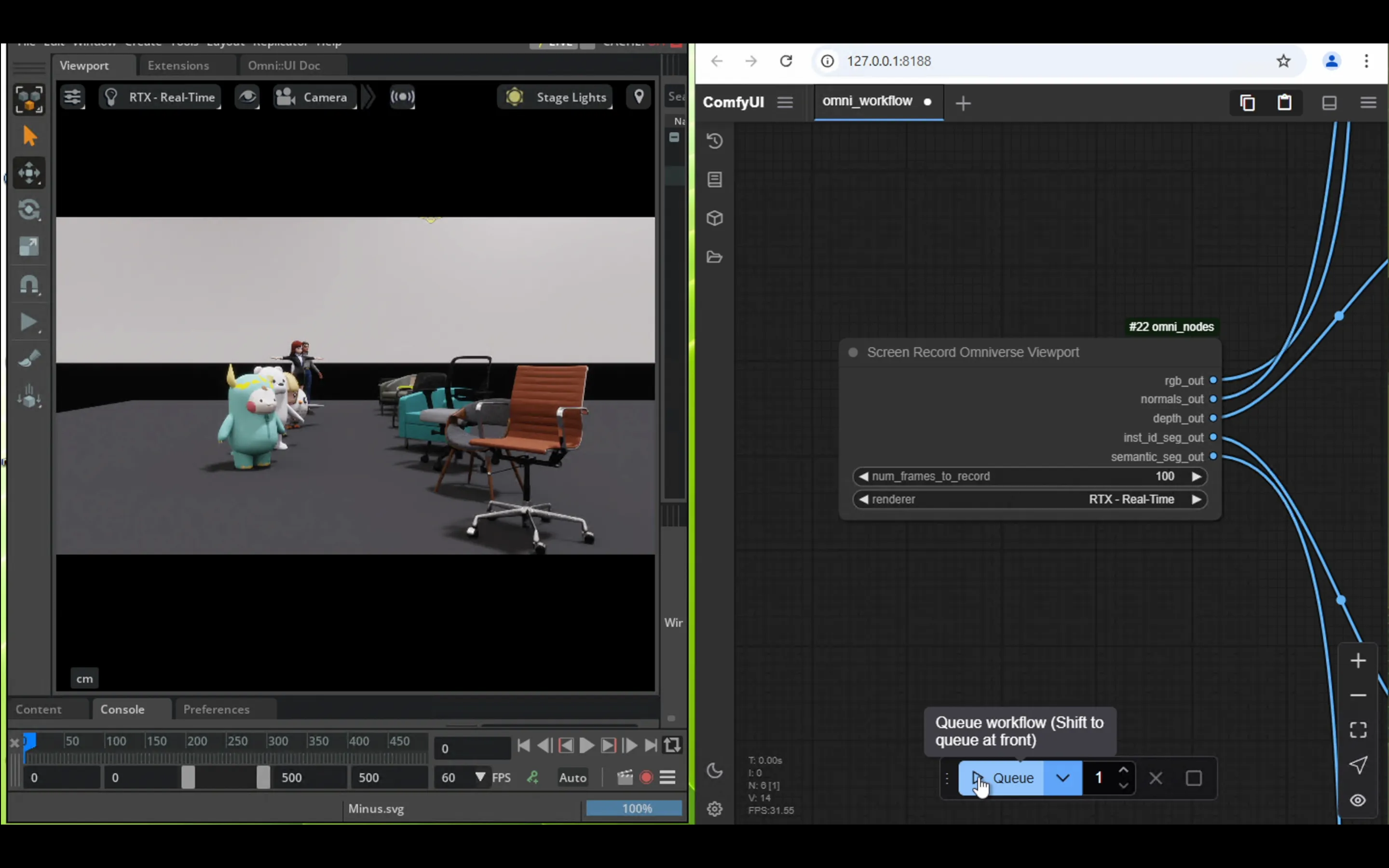Open ComfyUI queue history sidebar icon
Image resolution: width=1389 pixels, height=868 pixels.
click(x=715, y=141)
